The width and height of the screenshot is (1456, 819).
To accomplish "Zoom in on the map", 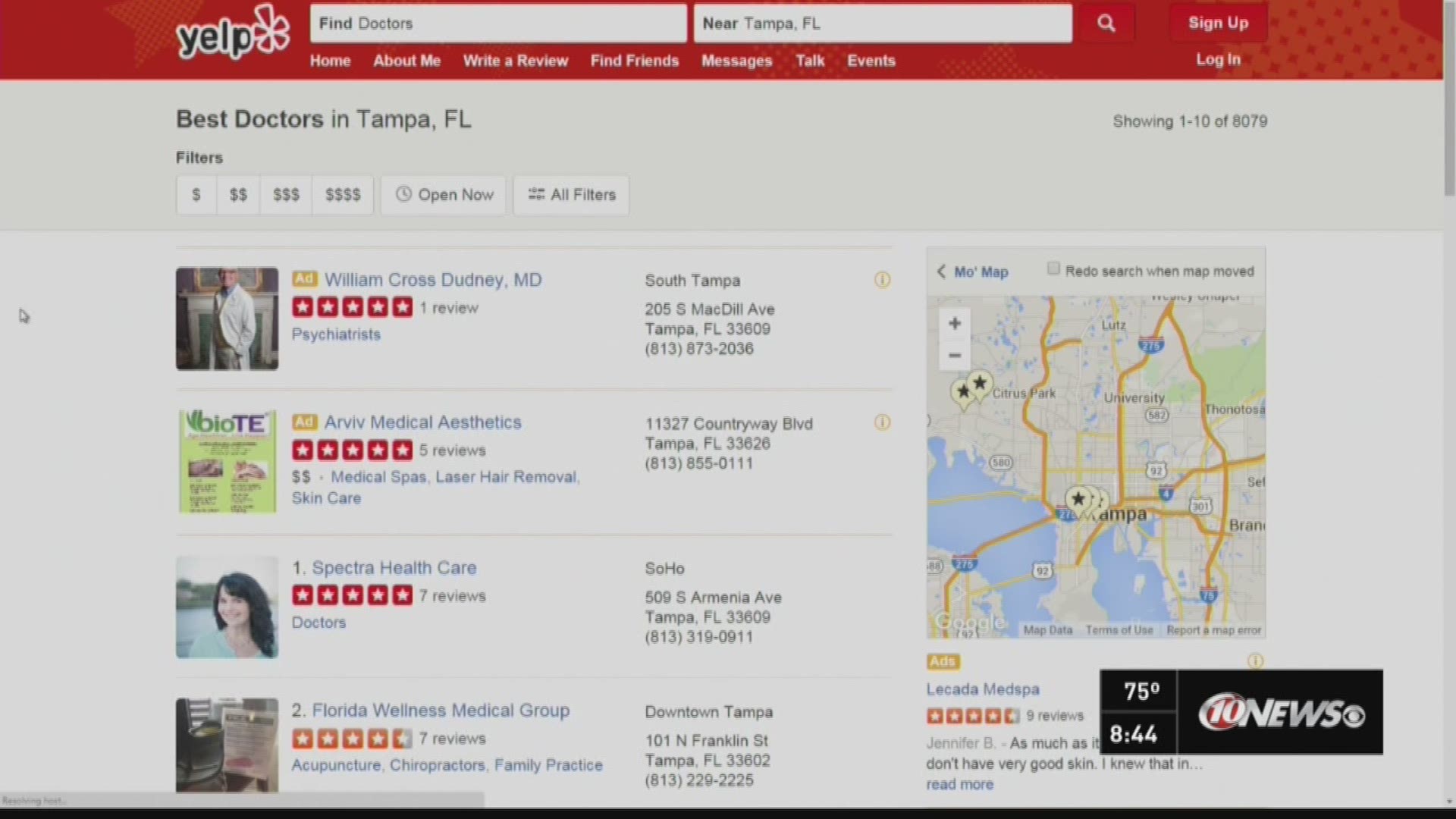I will [x=954, y=324].
